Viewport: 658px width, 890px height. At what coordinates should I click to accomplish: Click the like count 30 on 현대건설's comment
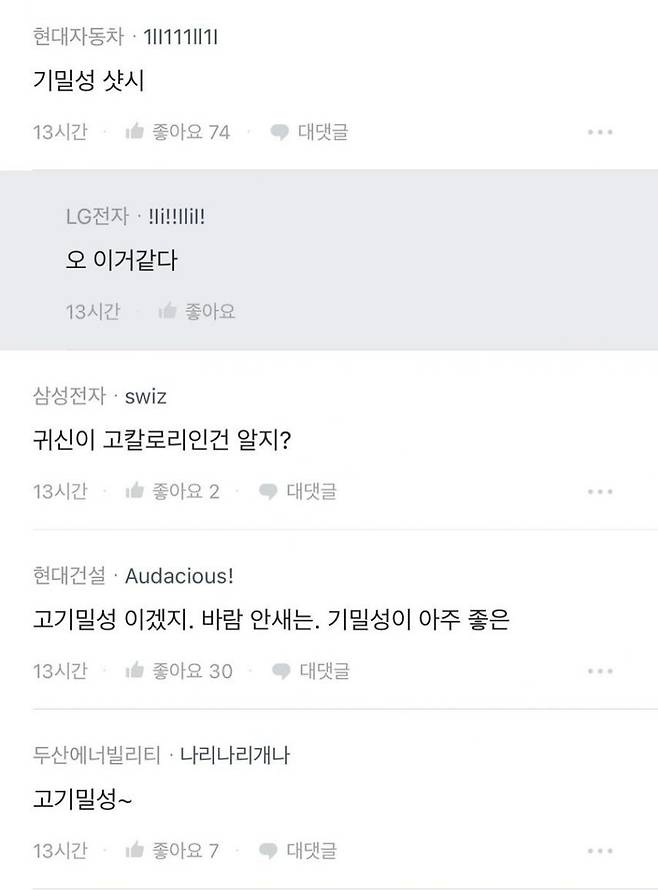(224, 671)
